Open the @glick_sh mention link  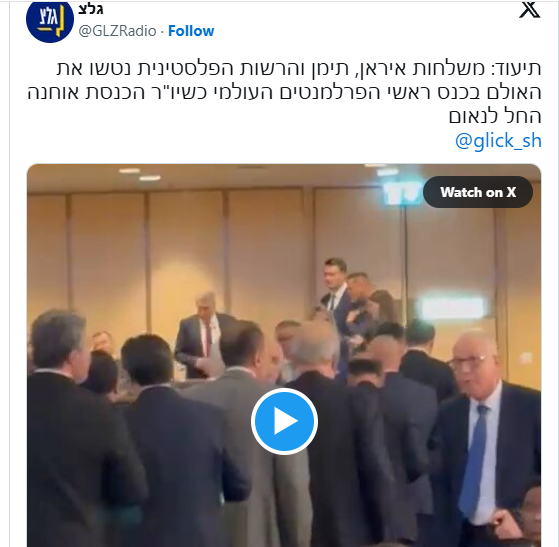point(498,140)
